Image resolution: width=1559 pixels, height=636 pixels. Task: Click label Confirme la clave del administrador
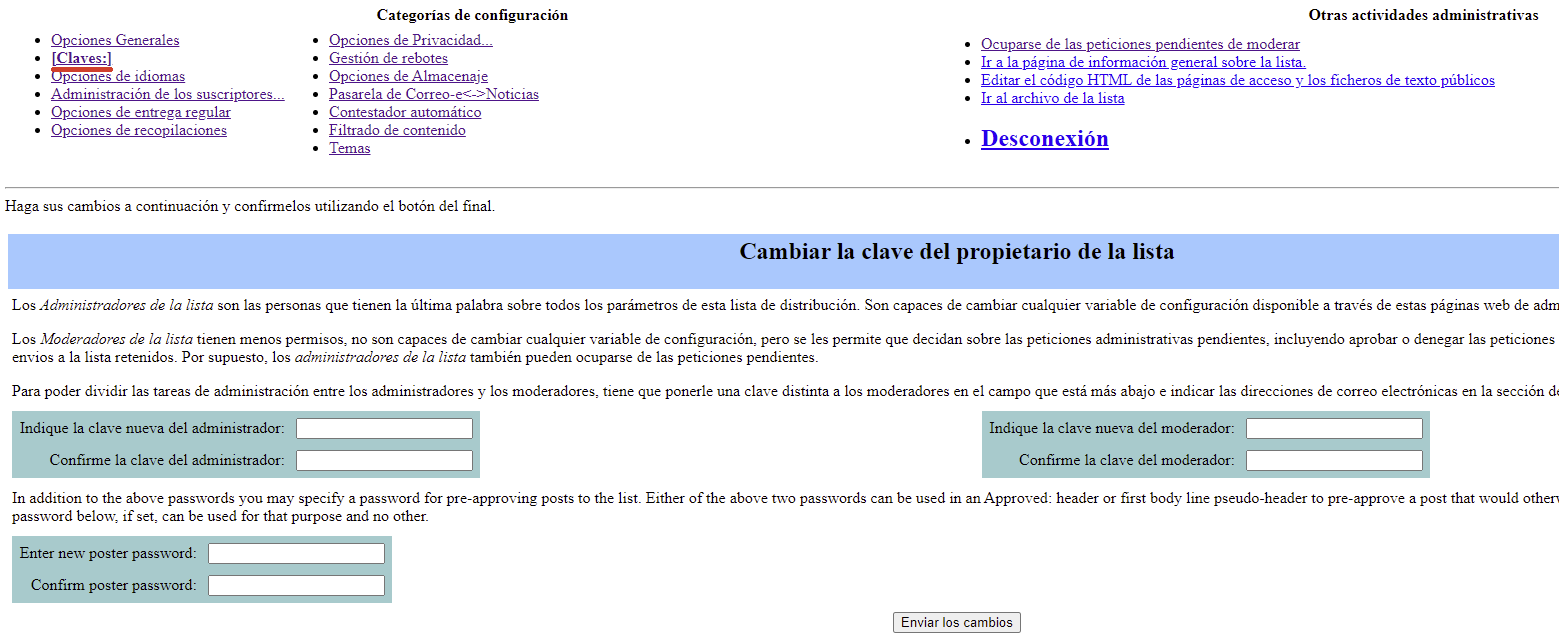tap(167, 460)
